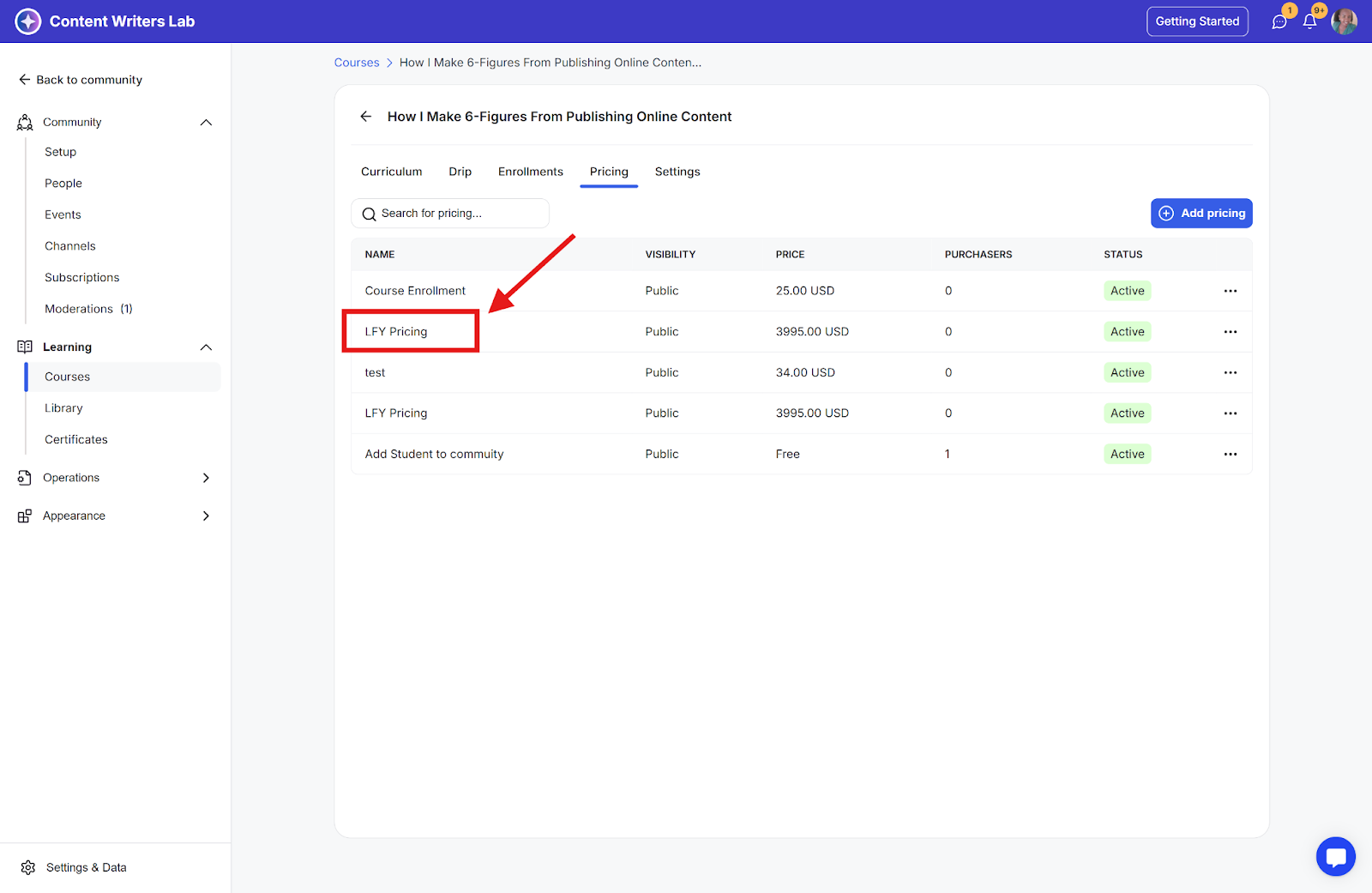Open Settings & Data in sidebar
1372x893 pixels.
pyautogui.click(x=86, y=867)
